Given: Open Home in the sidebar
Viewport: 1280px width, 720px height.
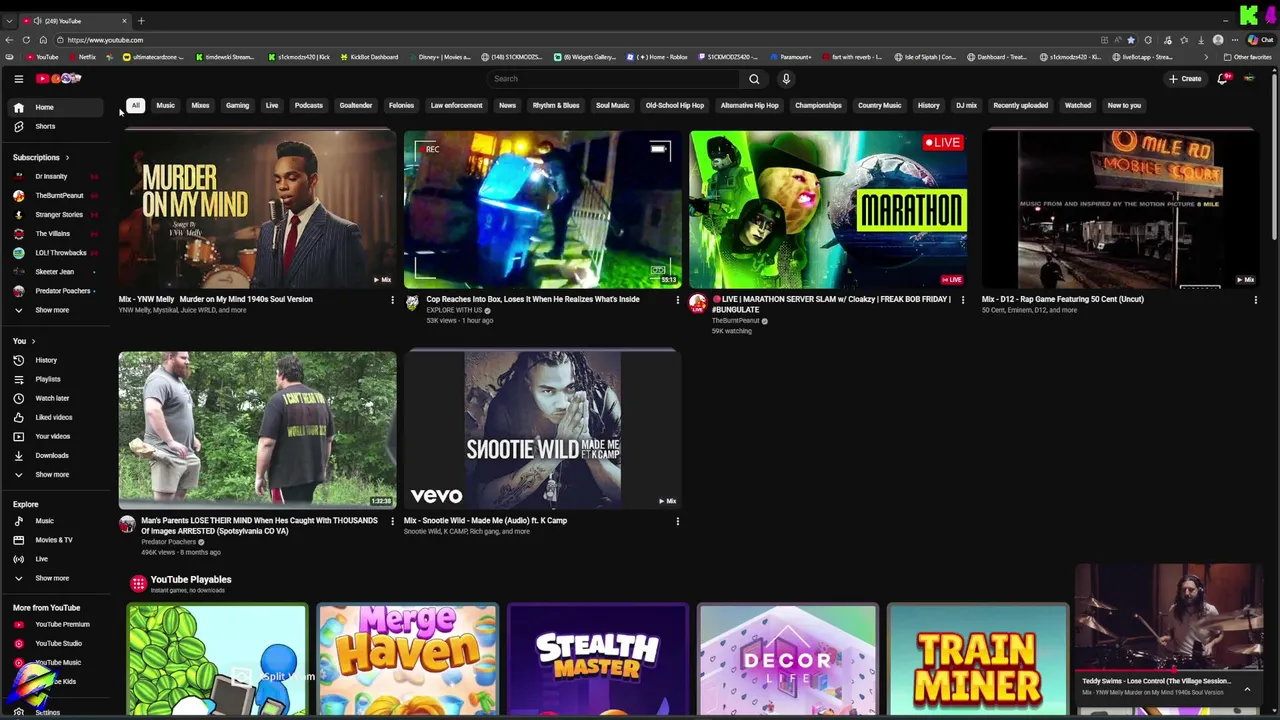Looking at the screenshot, I should (56, 107).
